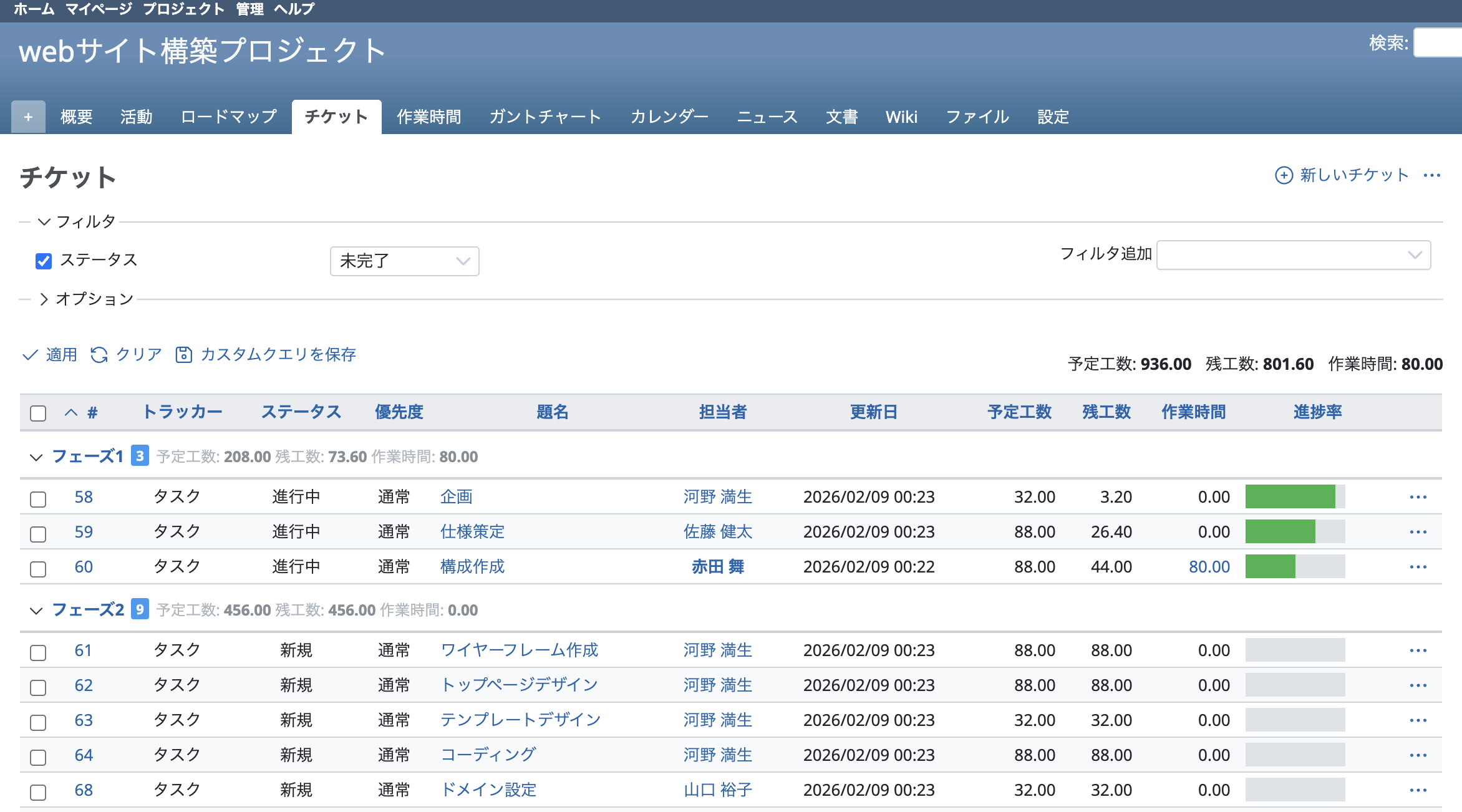Click the search input field
Screen dimensions: 1462x812
(x=1438, y=43)
